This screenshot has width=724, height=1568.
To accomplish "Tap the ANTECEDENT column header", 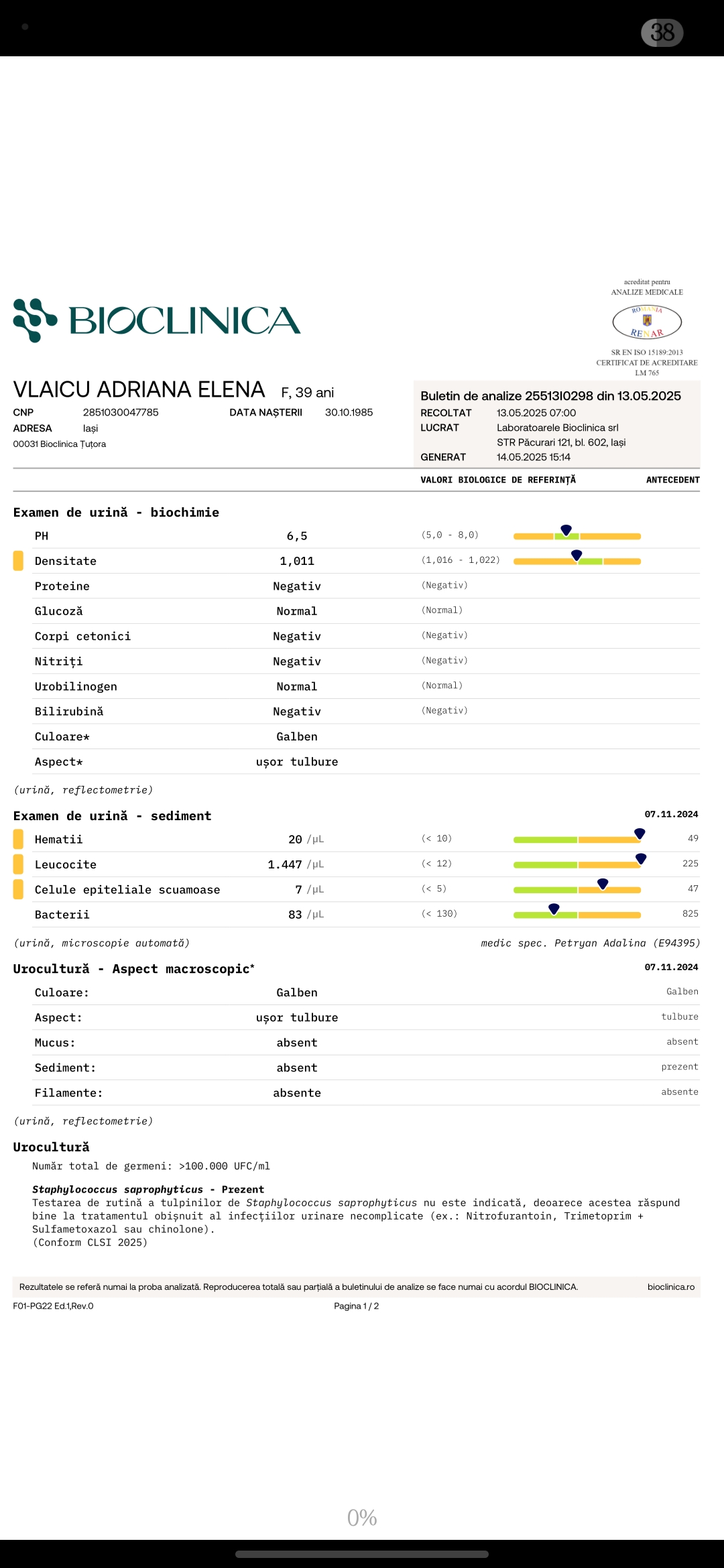I will [673, 480].
